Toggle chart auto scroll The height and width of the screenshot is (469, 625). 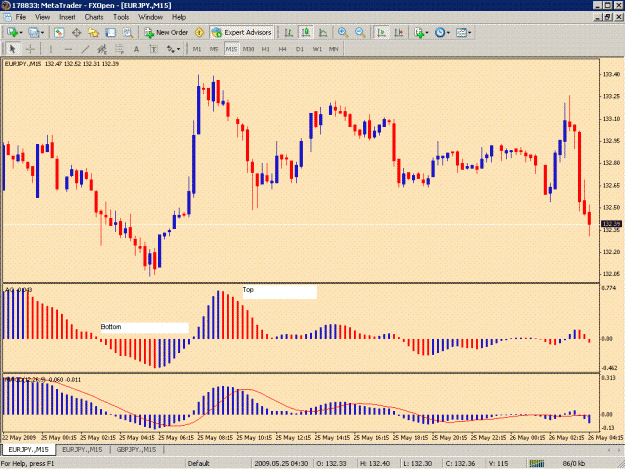pyautogui.click(x=381, y=33)
